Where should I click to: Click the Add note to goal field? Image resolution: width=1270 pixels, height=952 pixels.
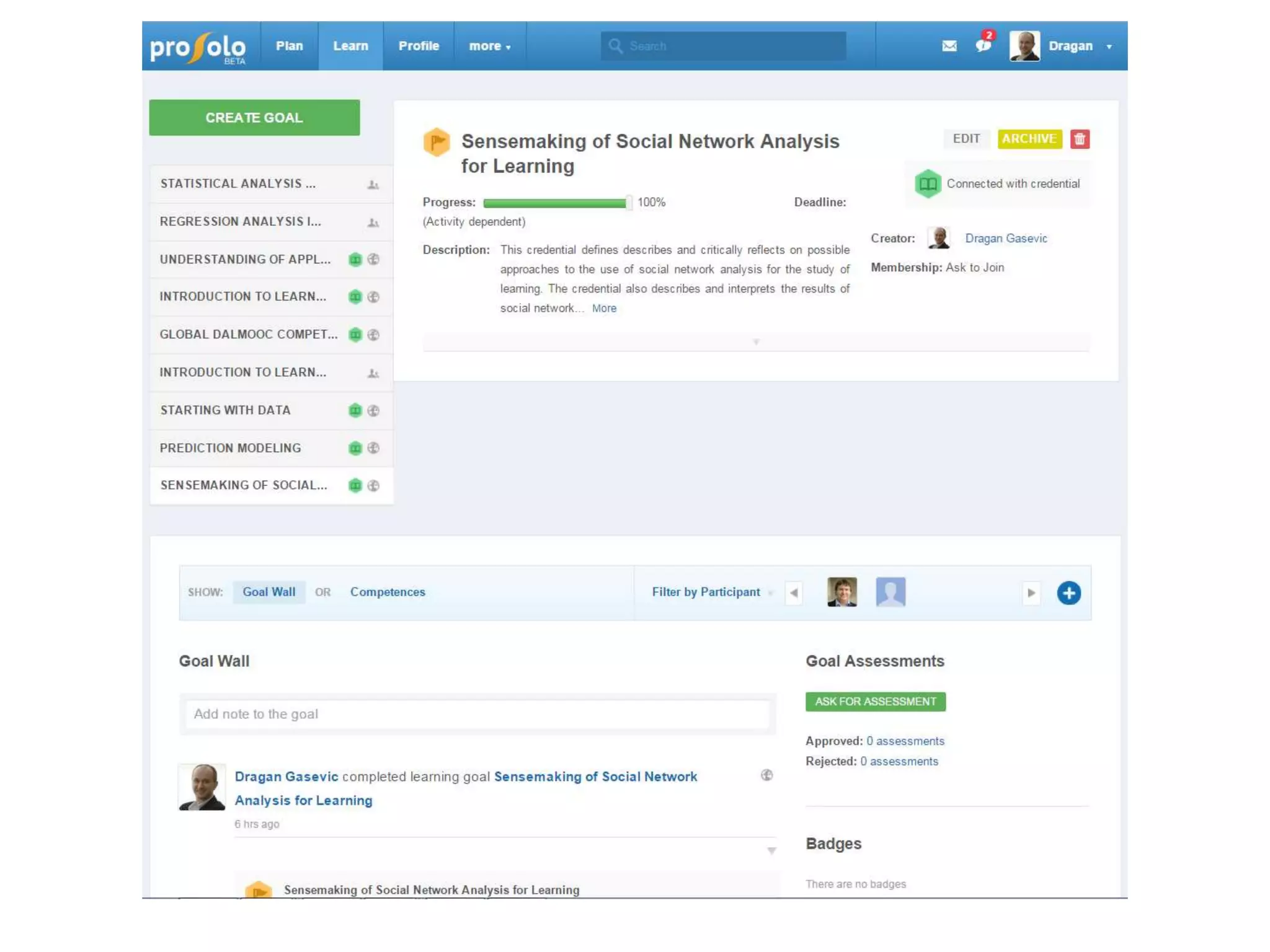pyautogui.click(x=477, y=714)
